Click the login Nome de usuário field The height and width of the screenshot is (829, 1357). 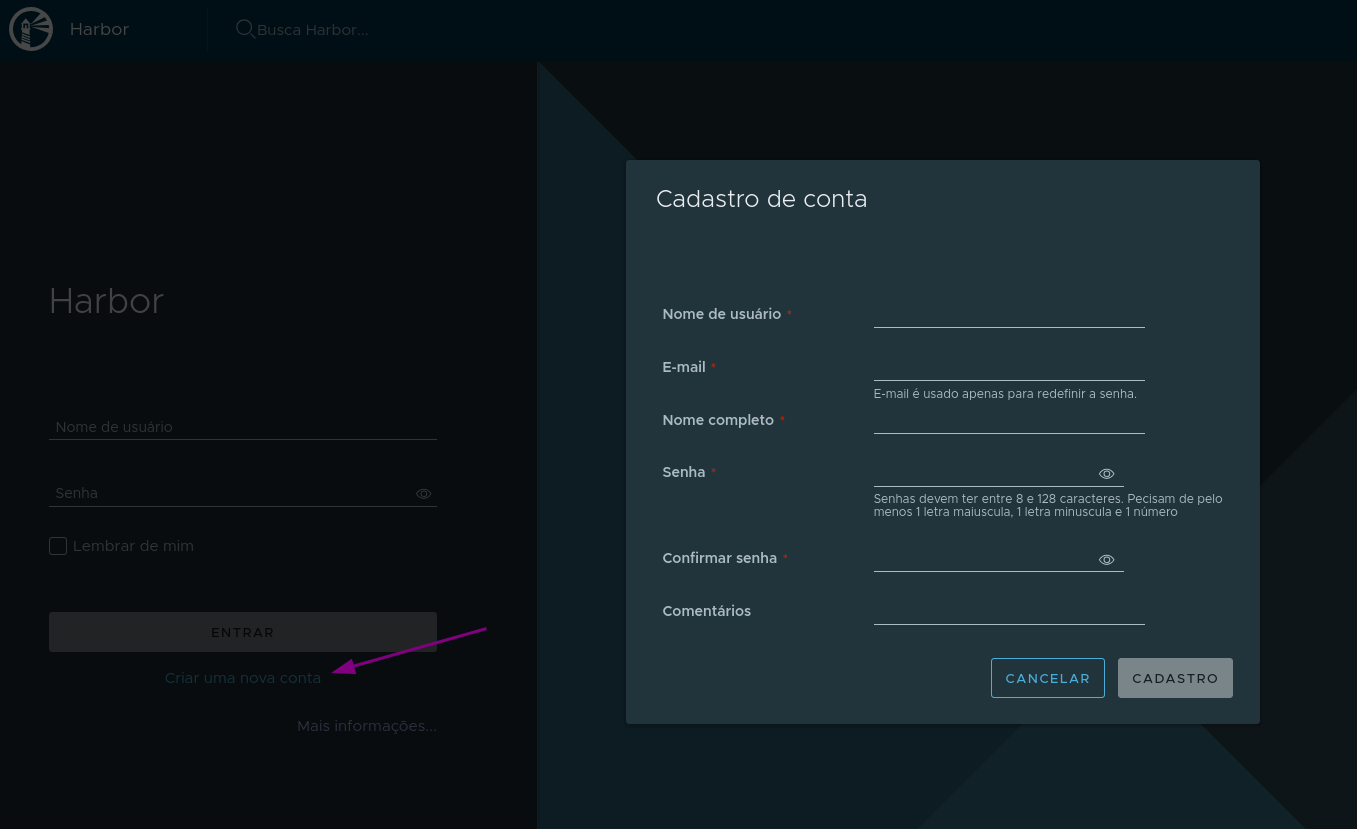click(x=242, y=427)
